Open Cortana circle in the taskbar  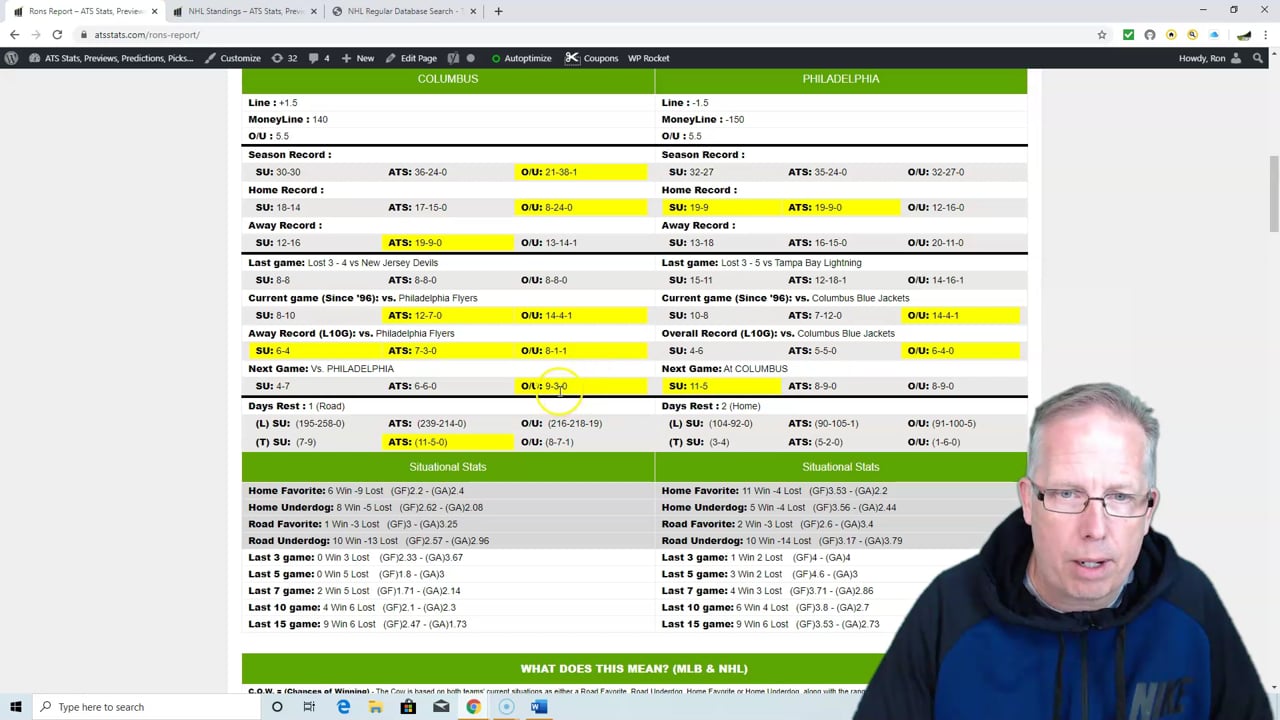[x=277, y=707]
